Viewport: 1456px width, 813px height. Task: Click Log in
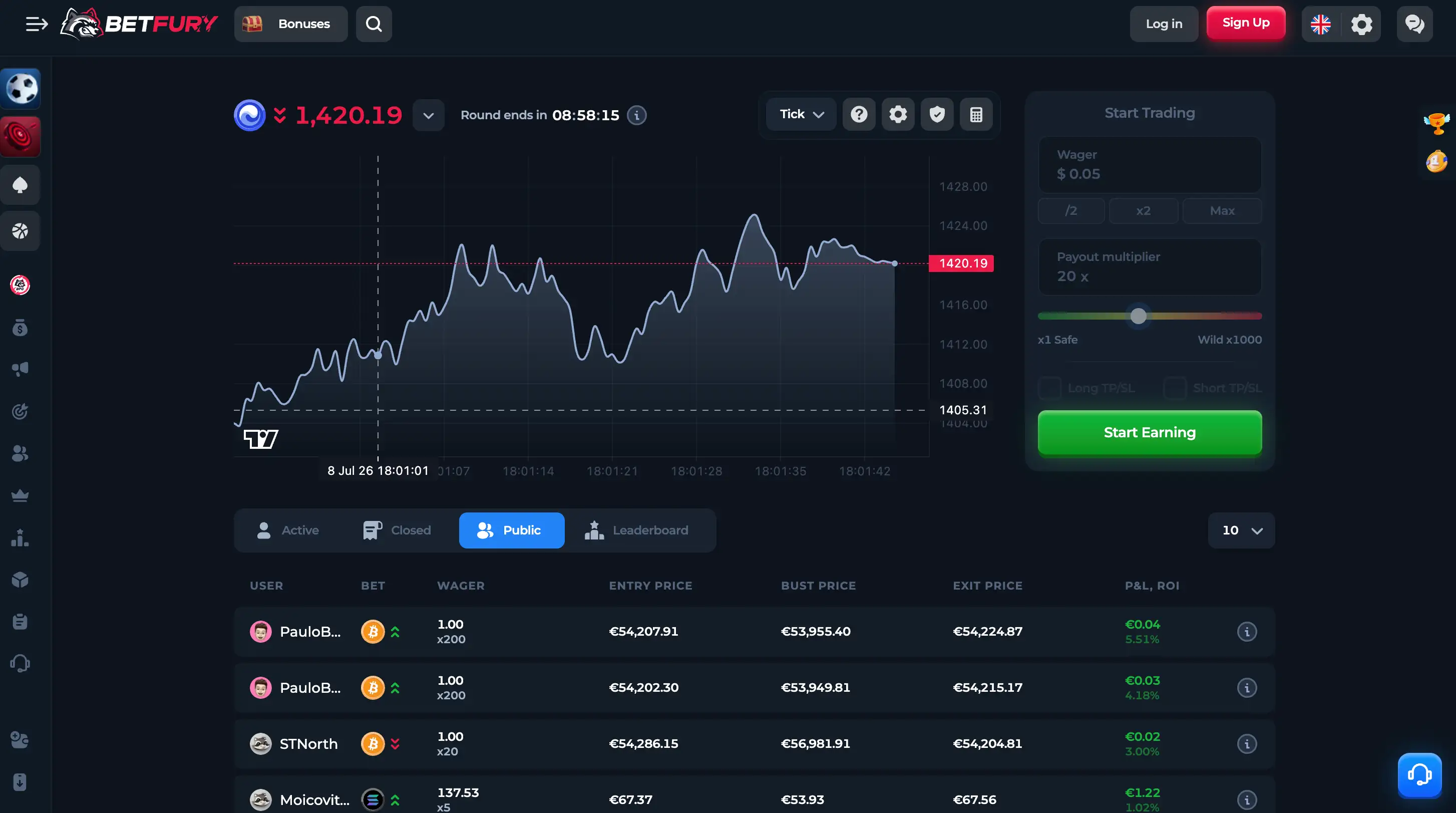(x=1164, y=24)
